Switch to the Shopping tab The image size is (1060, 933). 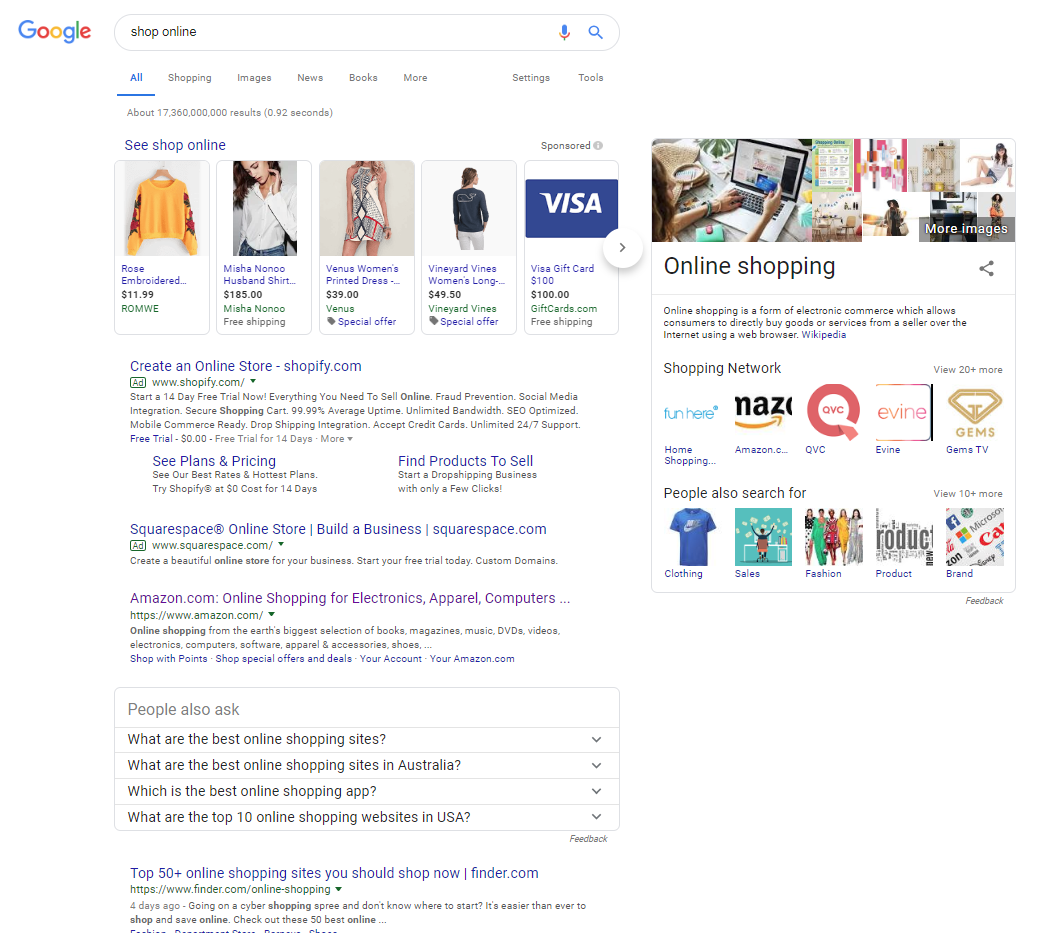(x=190, y=78)
